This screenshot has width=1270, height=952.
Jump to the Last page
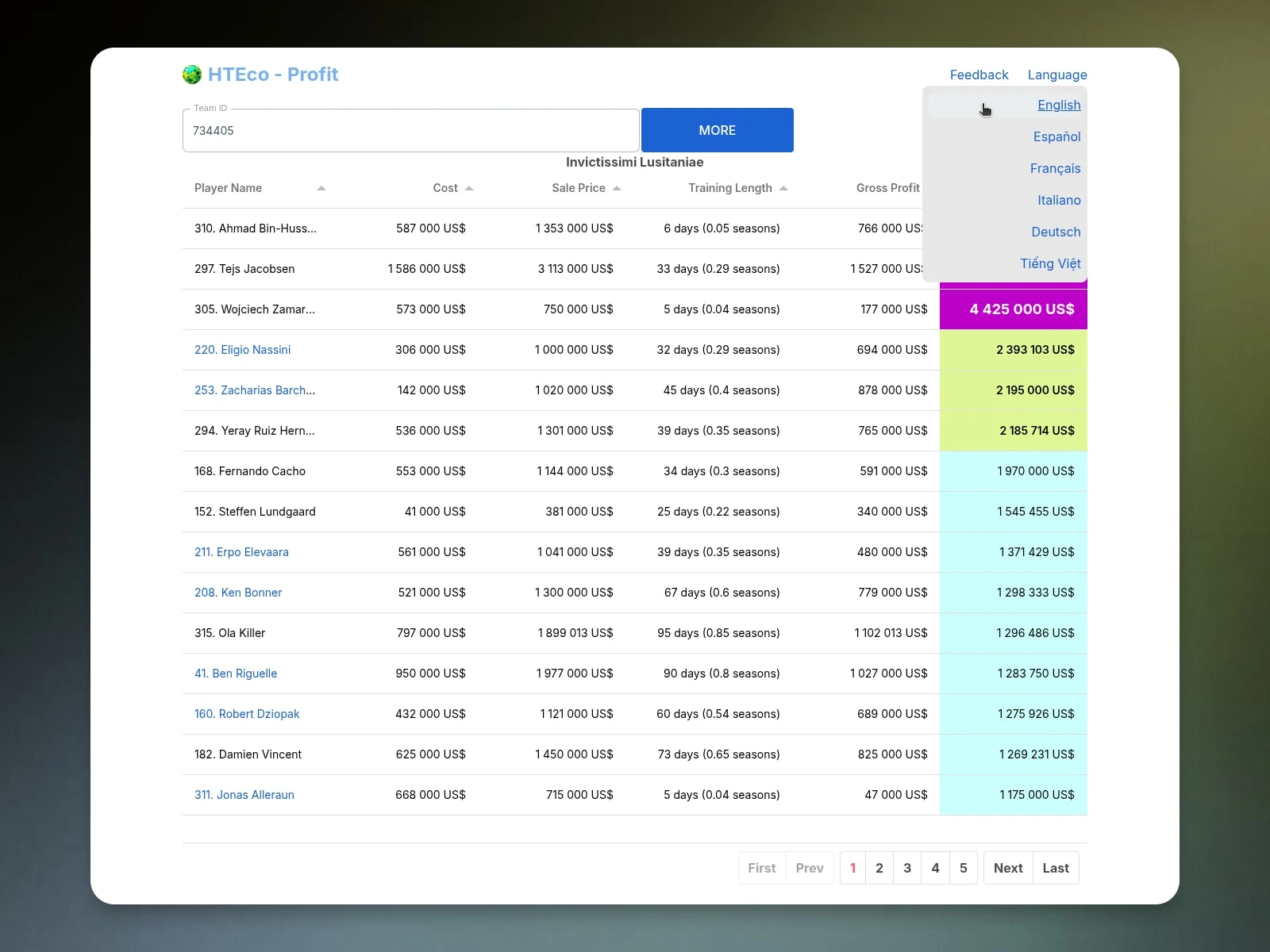coord(1056,868)
